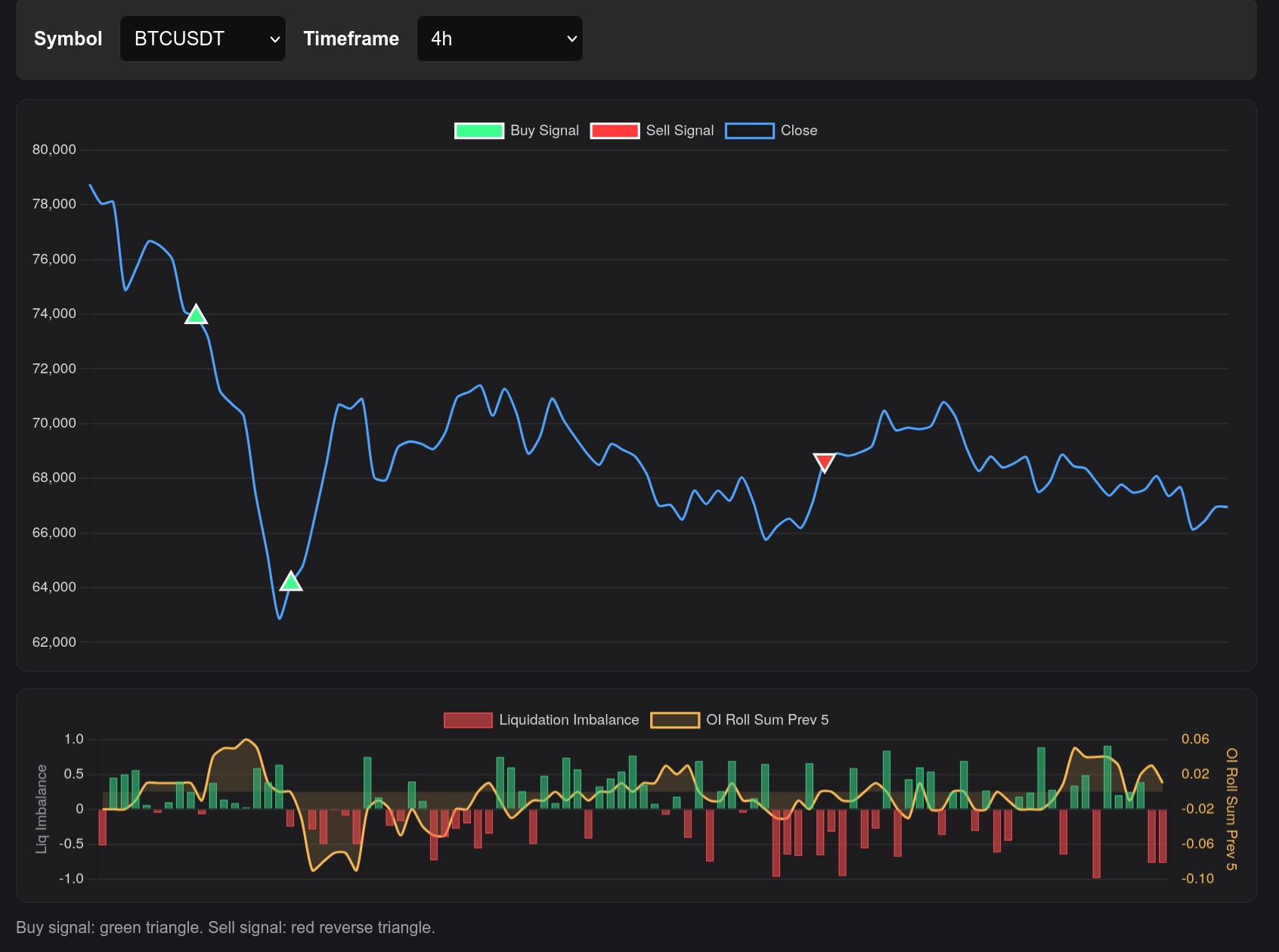Click the Symbol field label
This screenshot has height=952, width=1279.
(x=67, y=38)
